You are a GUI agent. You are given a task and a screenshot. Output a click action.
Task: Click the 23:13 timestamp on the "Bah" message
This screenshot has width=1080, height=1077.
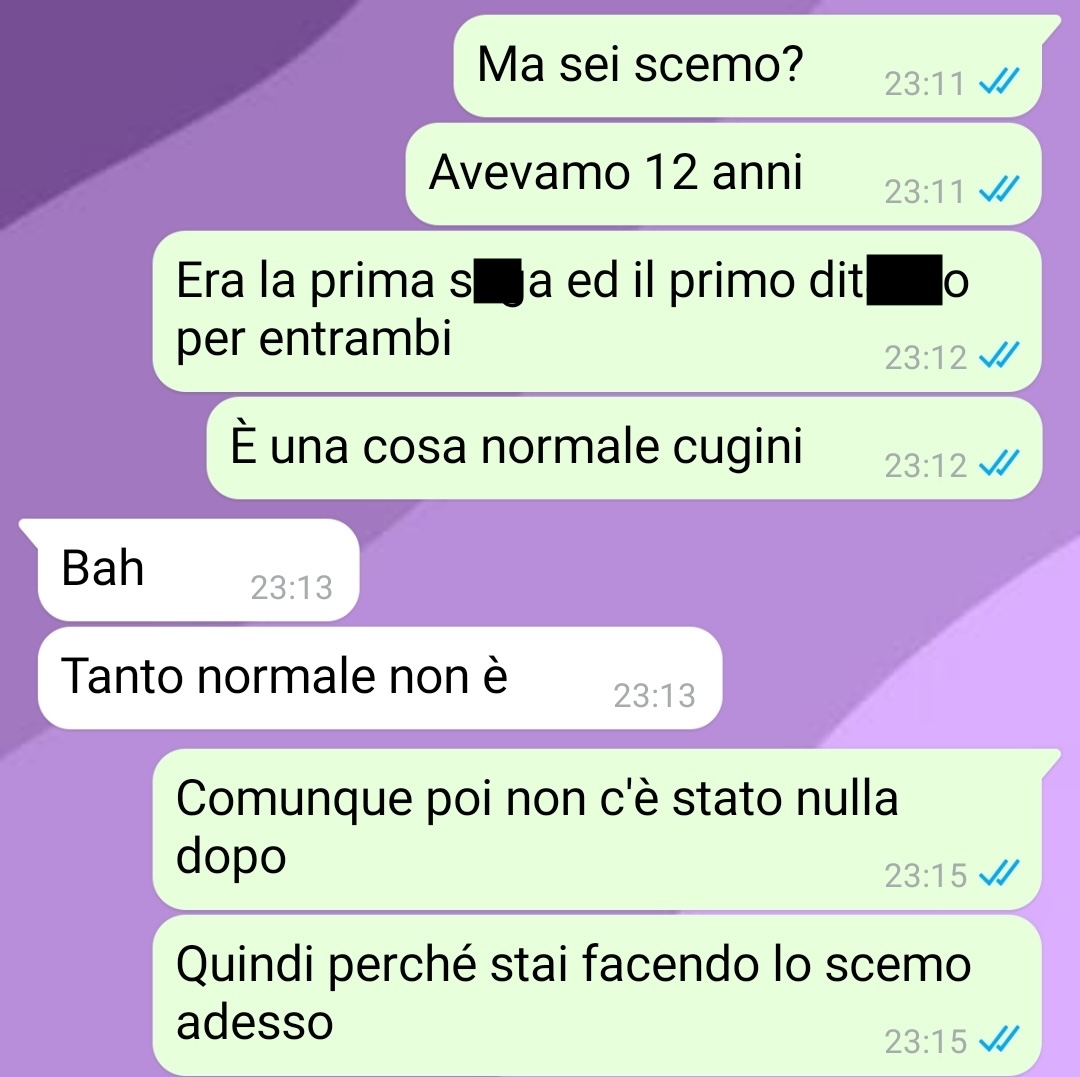tap(291, 587)
